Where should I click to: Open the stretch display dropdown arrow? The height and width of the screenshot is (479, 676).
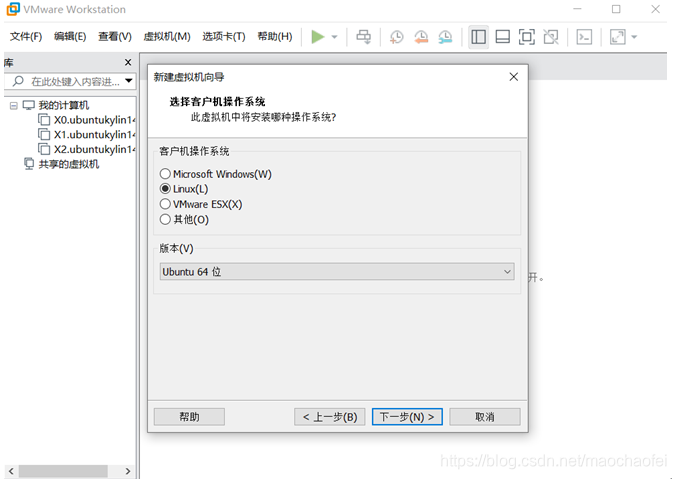[x=634, y=37]
